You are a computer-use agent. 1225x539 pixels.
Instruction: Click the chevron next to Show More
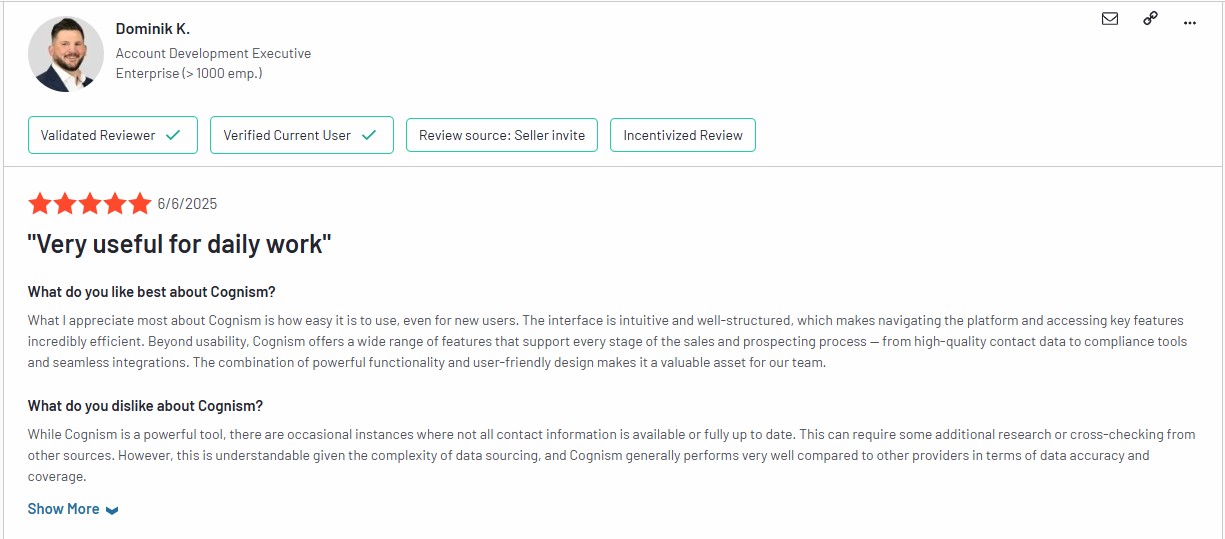pos(112,510)
